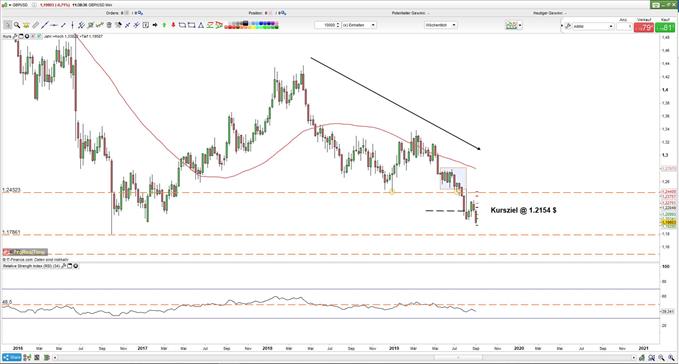Image resolution: width=679 pixels, height=364 pixels.
Task: Open price chart wrench settings next to Kurs
Action: coord(15,36)
